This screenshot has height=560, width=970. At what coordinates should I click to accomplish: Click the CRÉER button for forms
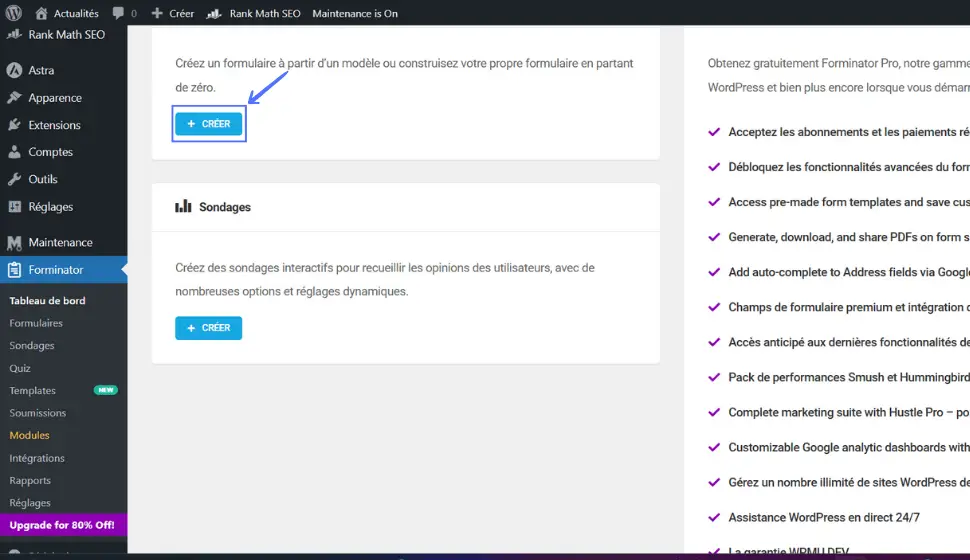click(208, 124)
